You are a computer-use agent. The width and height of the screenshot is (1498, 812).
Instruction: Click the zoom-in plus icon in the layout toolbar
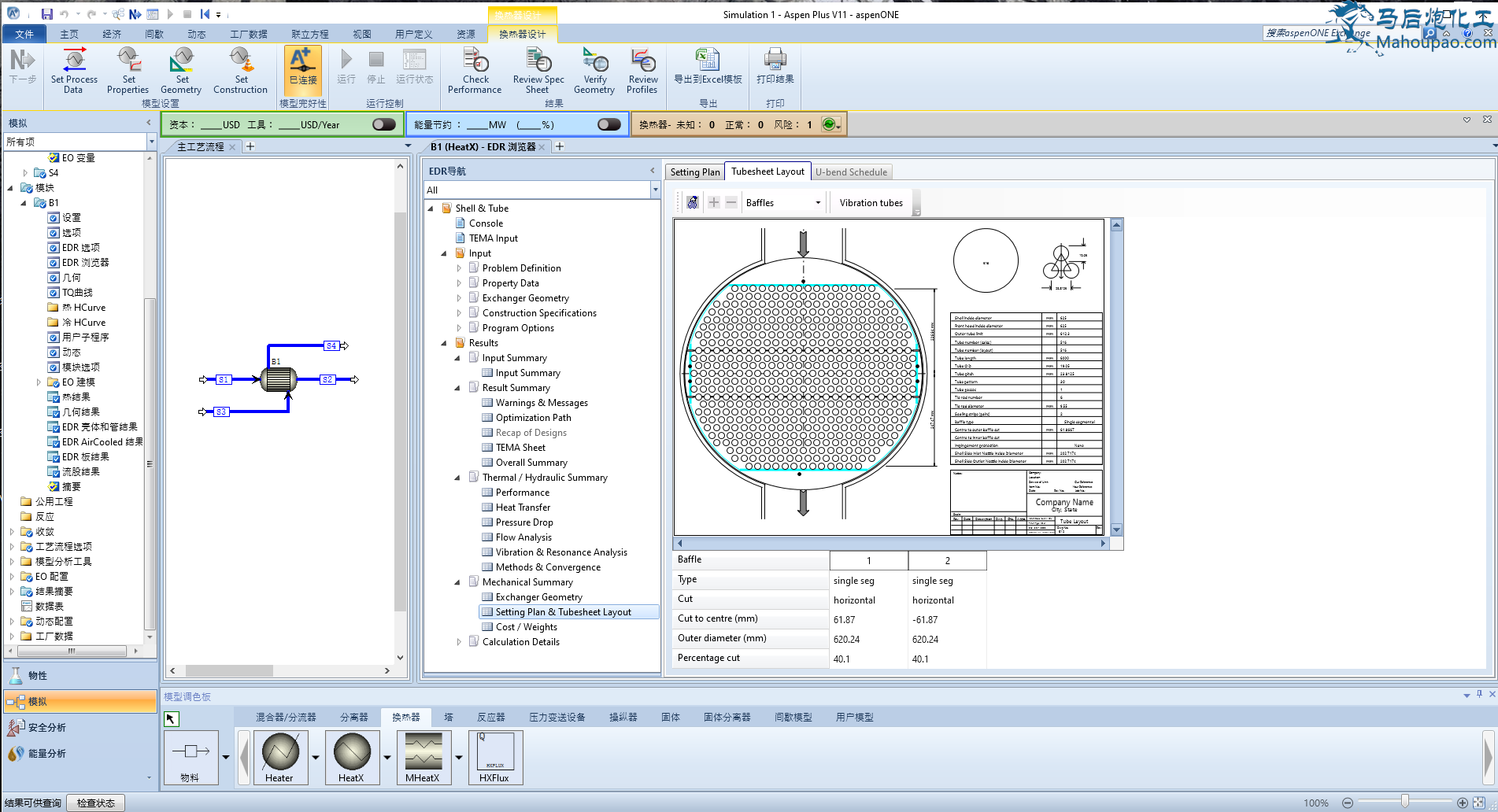(714, 202)
